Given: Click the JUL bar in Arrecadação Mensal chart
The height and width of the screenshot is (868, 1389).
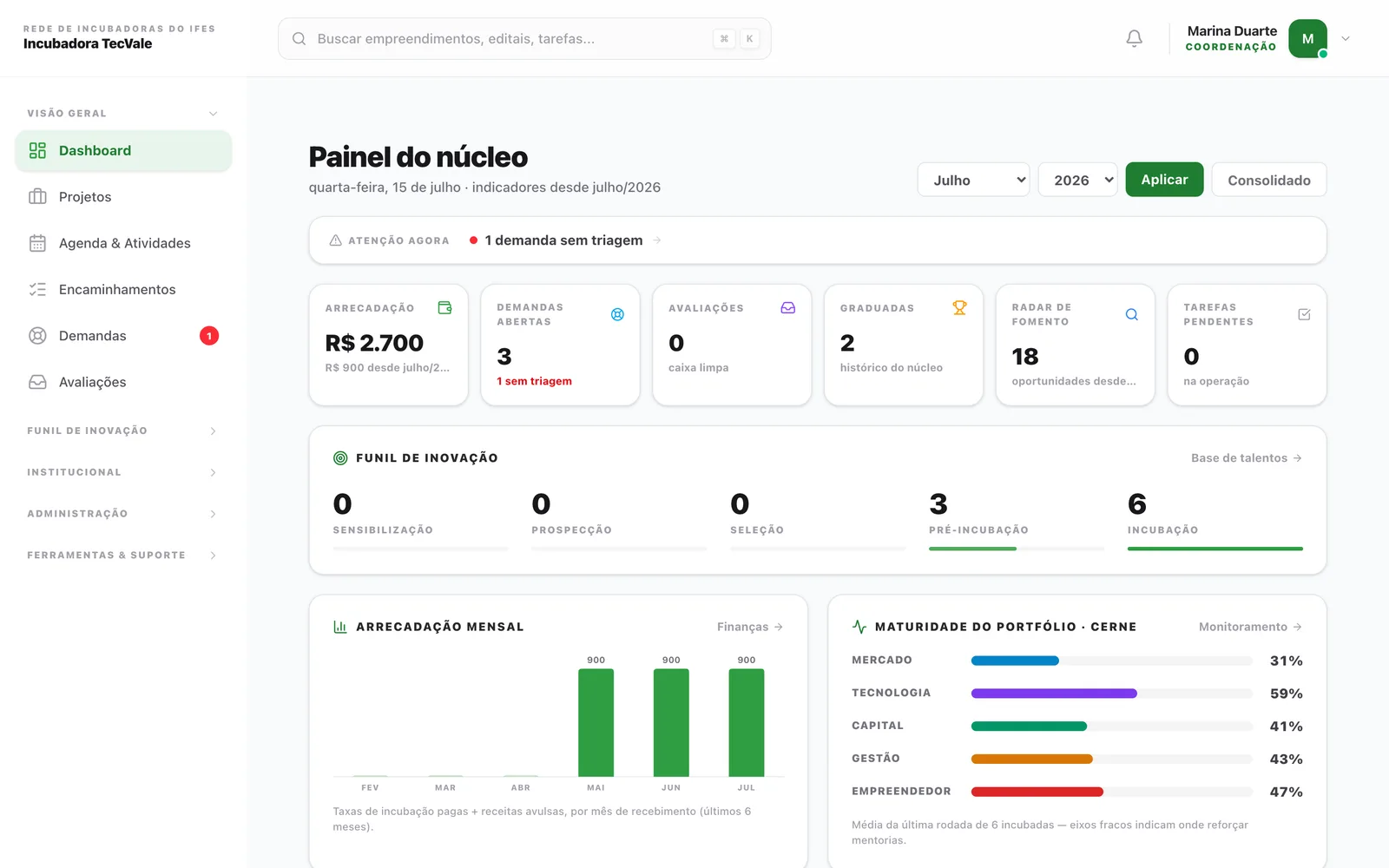Looking at the screenshot, I should (747, 722).
